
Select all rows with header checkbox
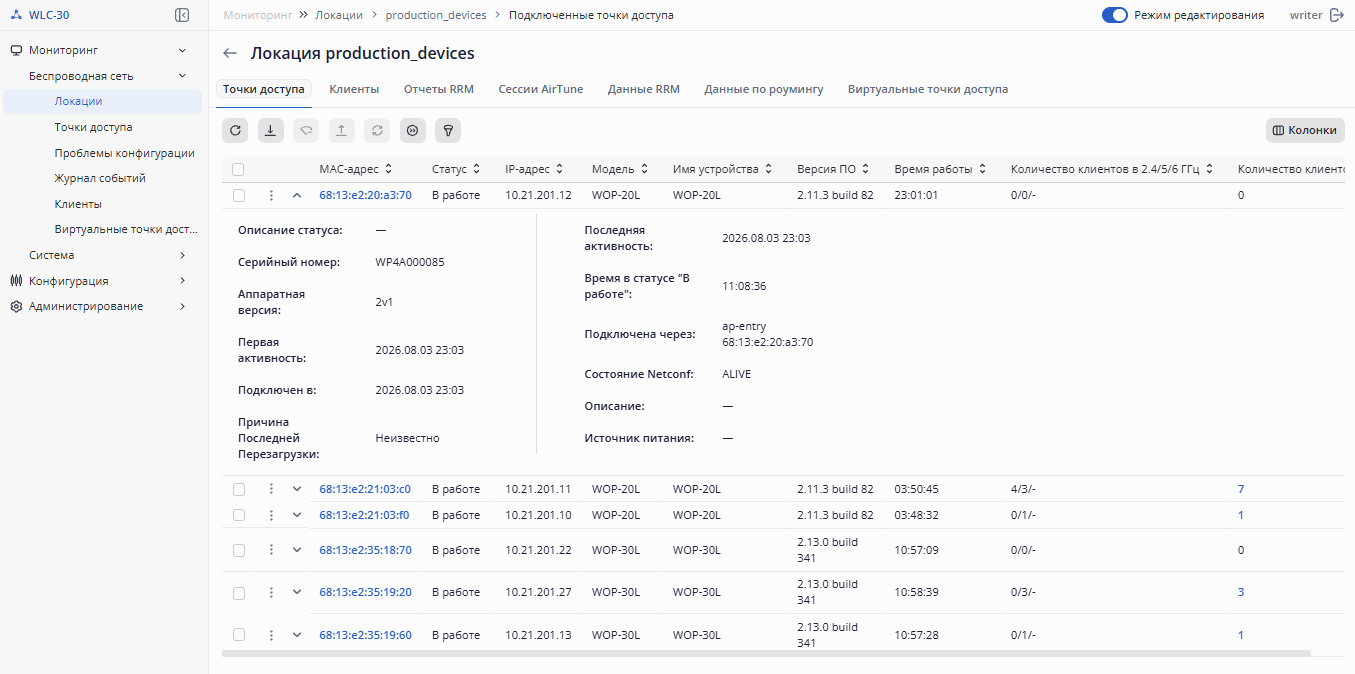[x=238, y=169]
